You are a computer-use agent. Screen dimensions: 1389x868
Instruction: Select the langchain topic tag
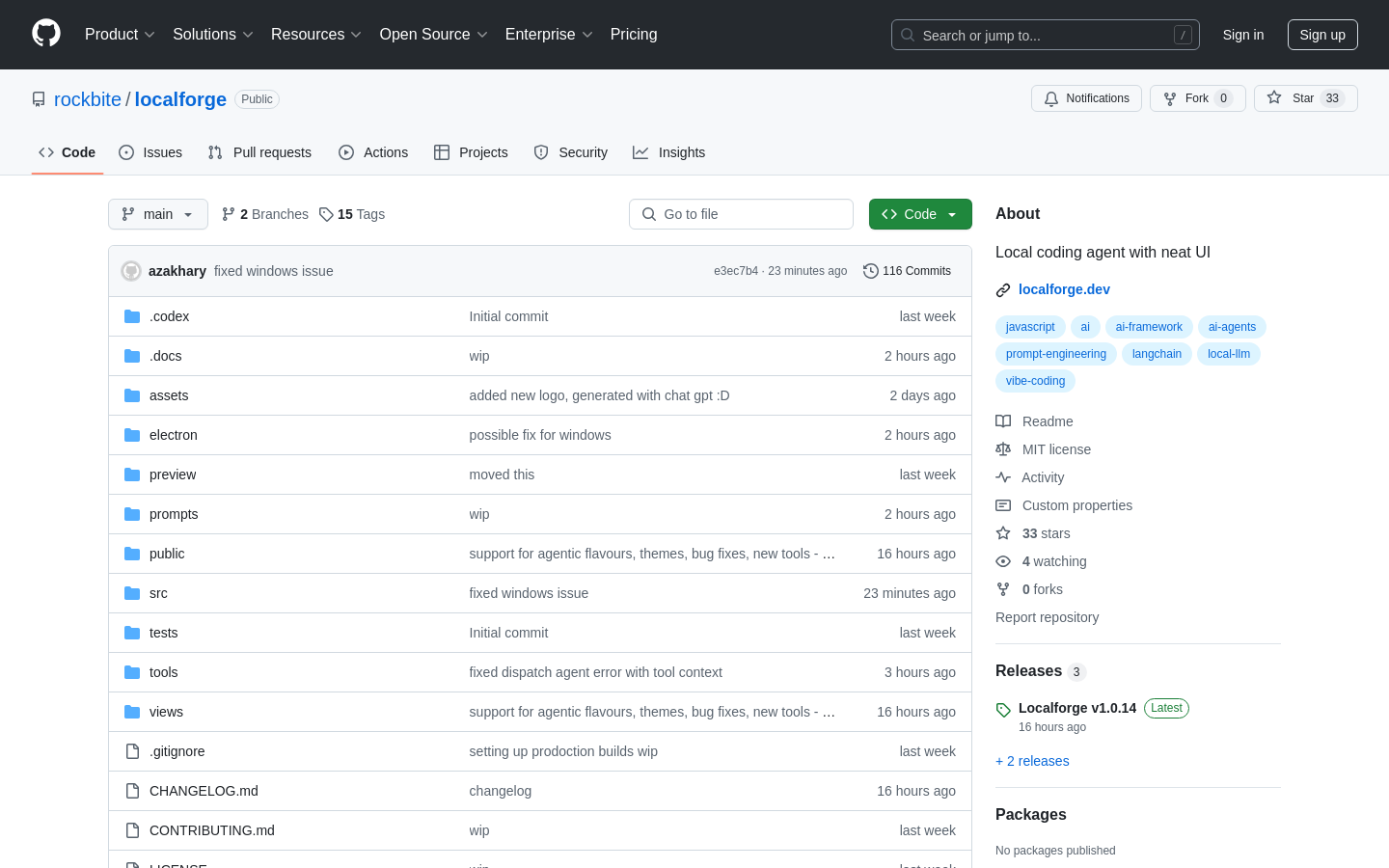1157,354
